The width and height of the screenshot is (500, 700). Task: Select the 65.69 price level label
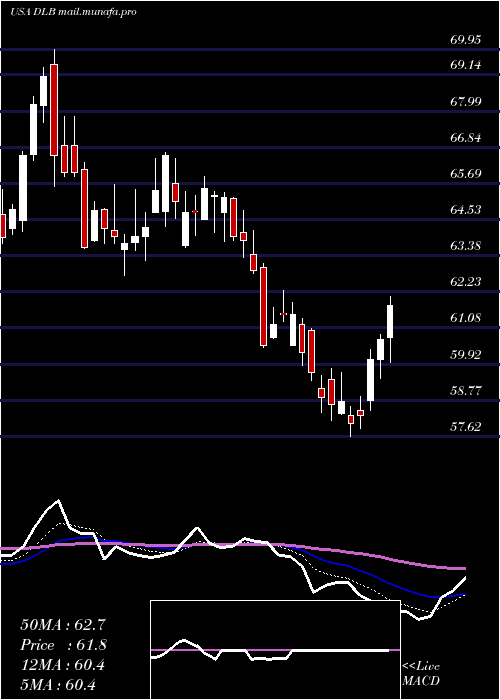(466, 174)
